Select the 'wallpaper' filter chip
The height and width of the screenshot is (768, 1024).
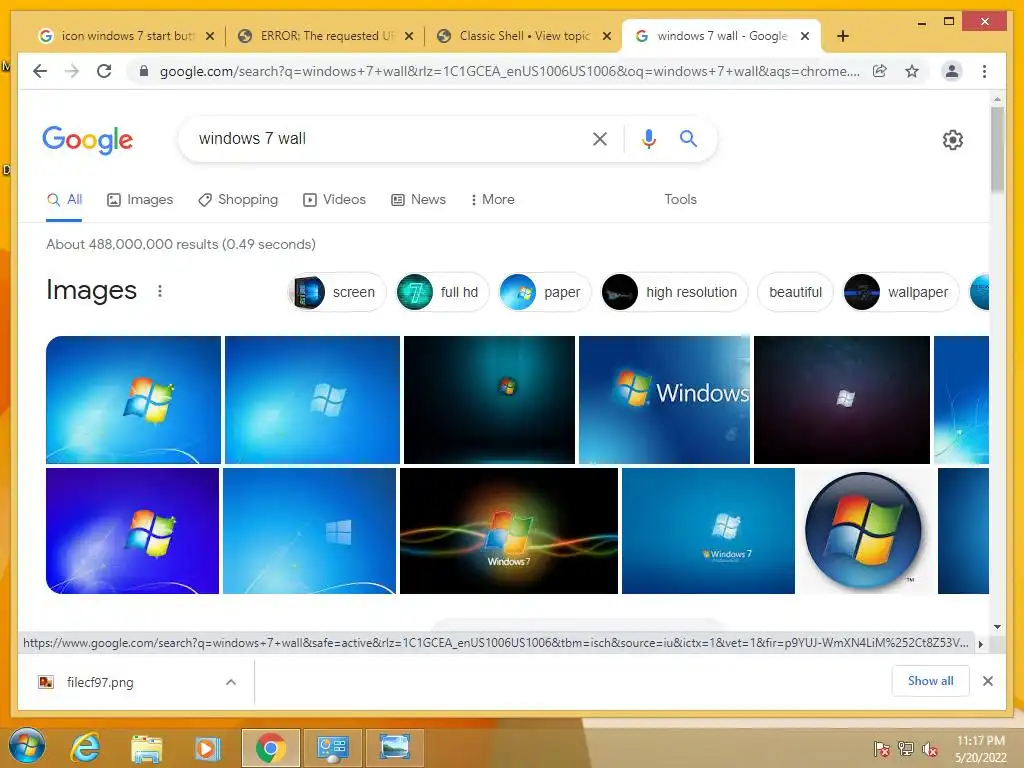click(901, 292)
